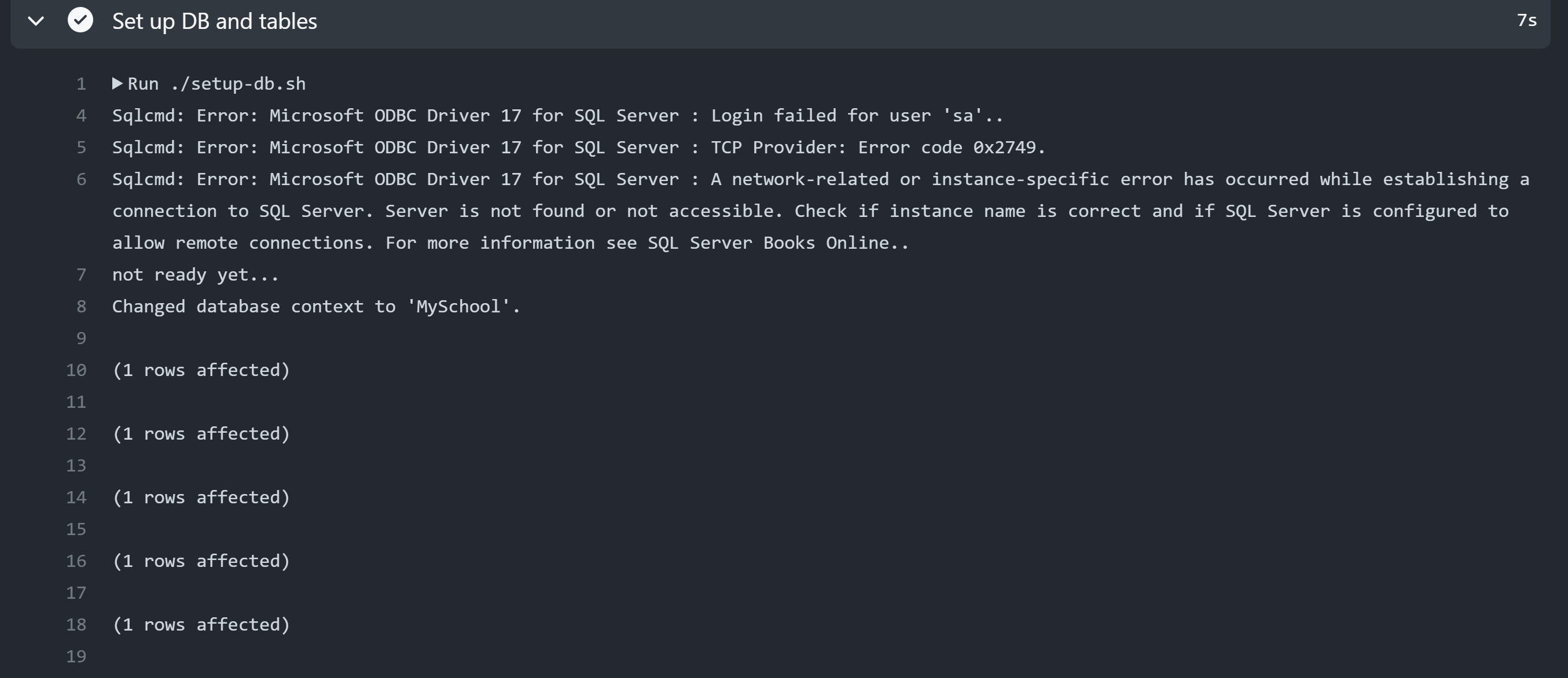Screen dimensions: 1568x678
Task: Select log line number 10
Action: pyautogui.click(x=76, y=370)
